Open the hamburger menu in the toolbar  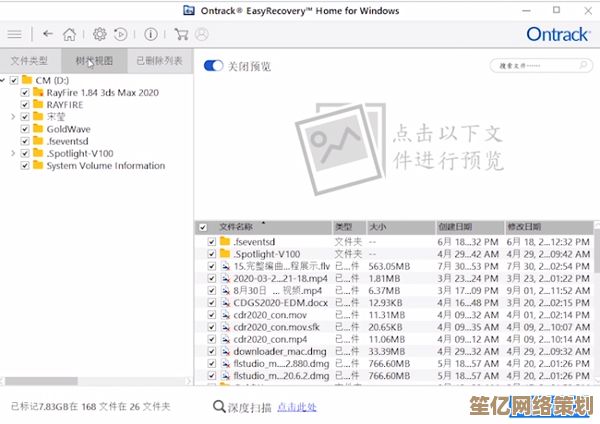(x=14, y=33)
